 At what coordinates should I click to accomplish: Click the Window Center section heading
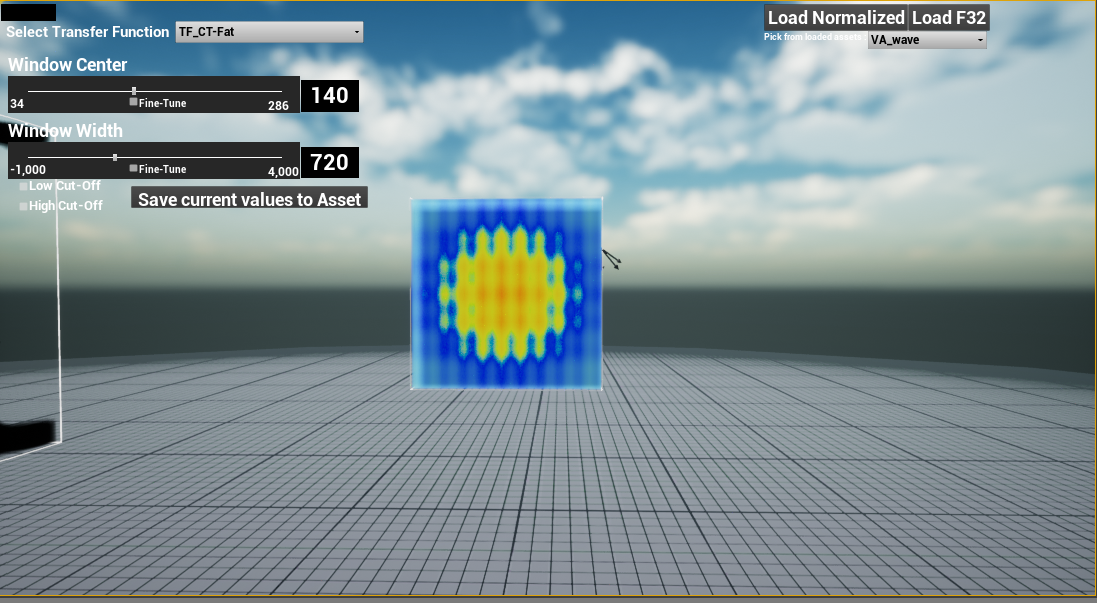point(67,64)
